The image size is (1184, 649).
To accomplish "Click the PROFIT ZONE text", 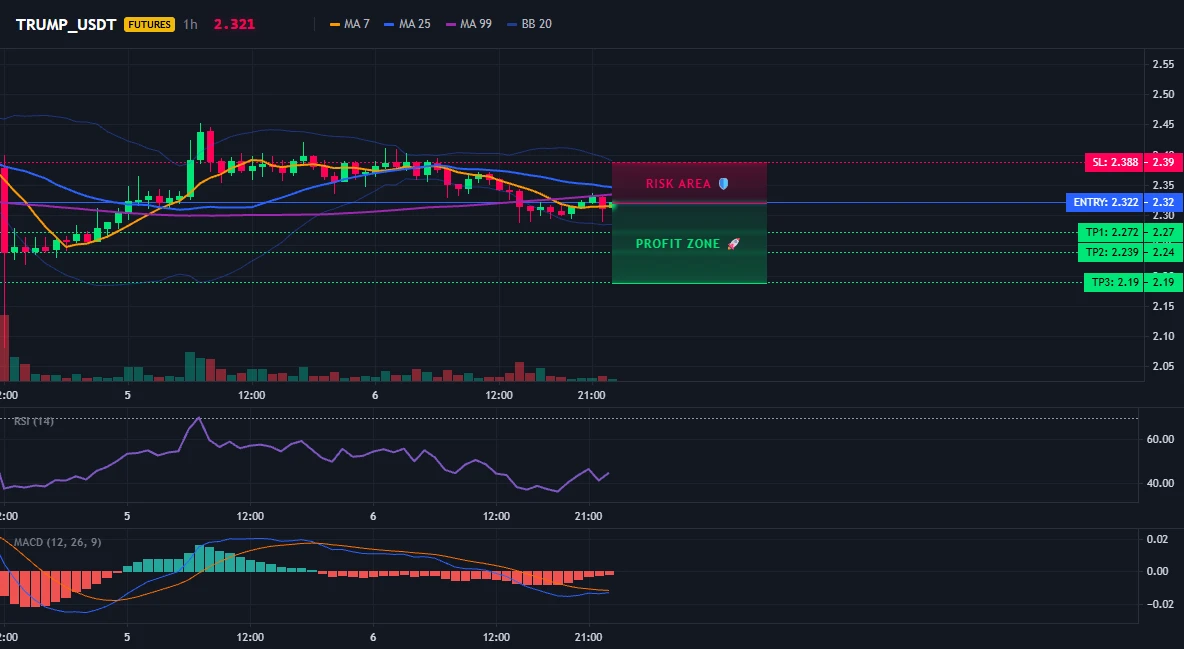I will [677, 244].
